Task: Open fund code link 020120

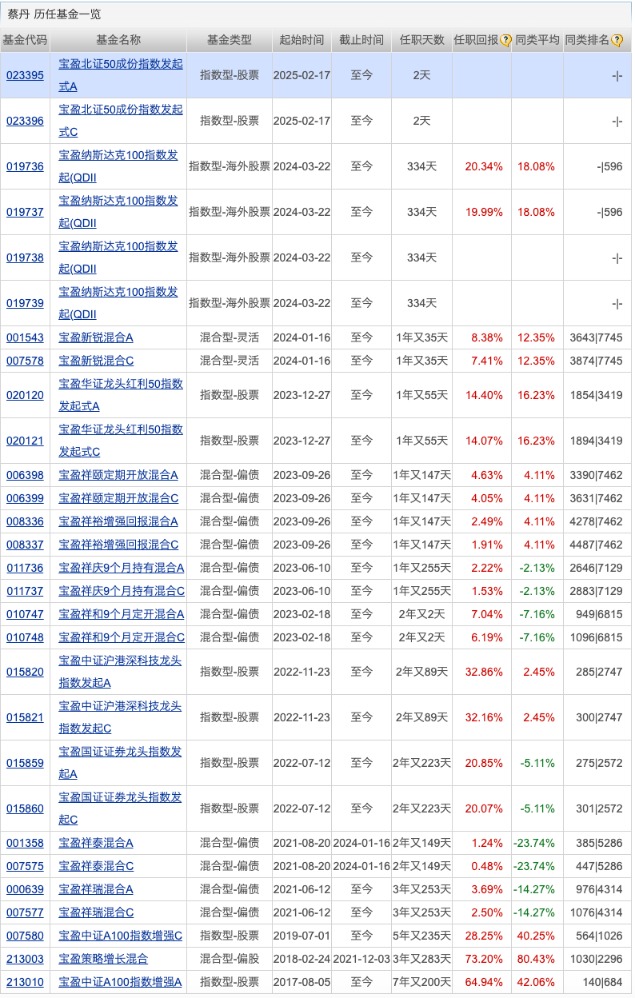Action: coord(25,395)
